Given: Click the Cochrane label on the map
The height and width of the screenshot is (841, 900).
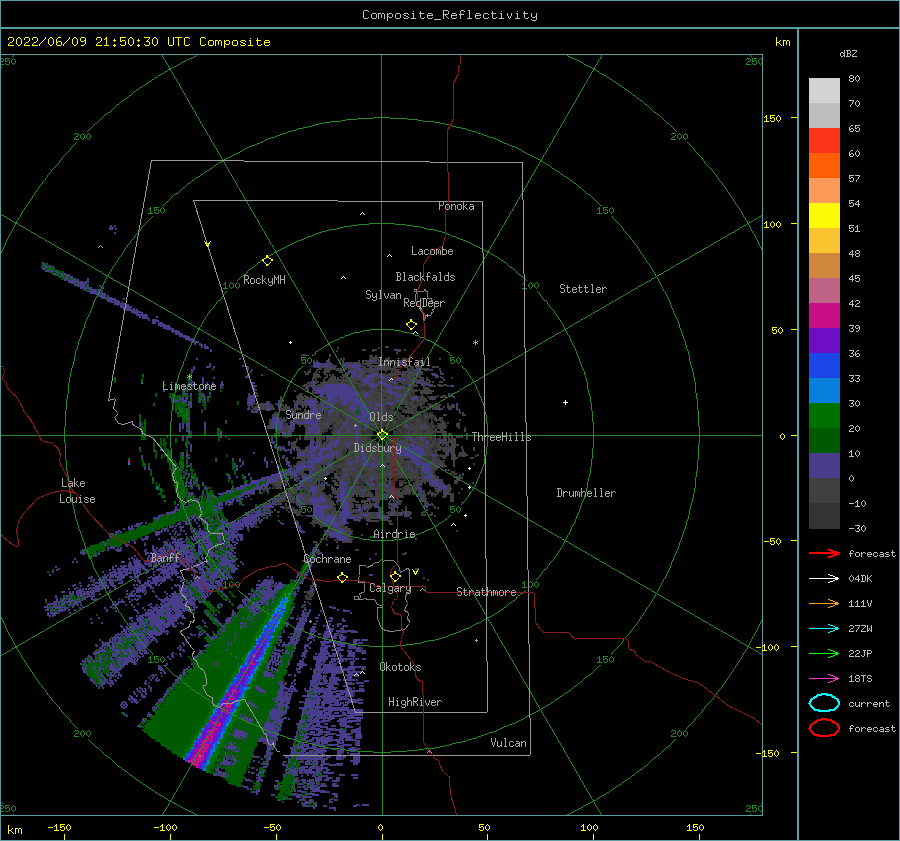Looking at the screenshot, I should click(x=327, y=559).
